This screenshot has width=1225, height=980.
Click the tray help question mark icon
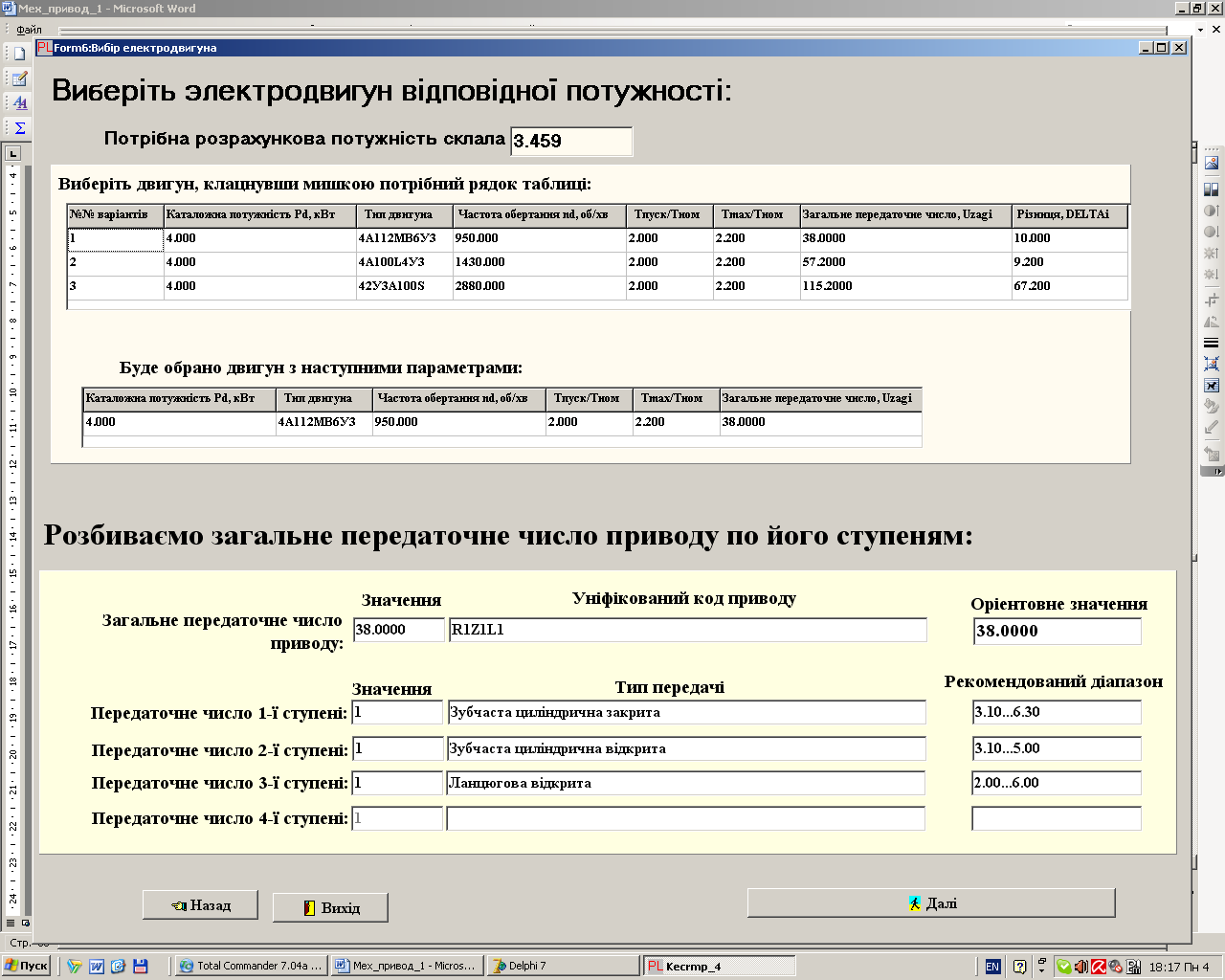[1020, 967]
